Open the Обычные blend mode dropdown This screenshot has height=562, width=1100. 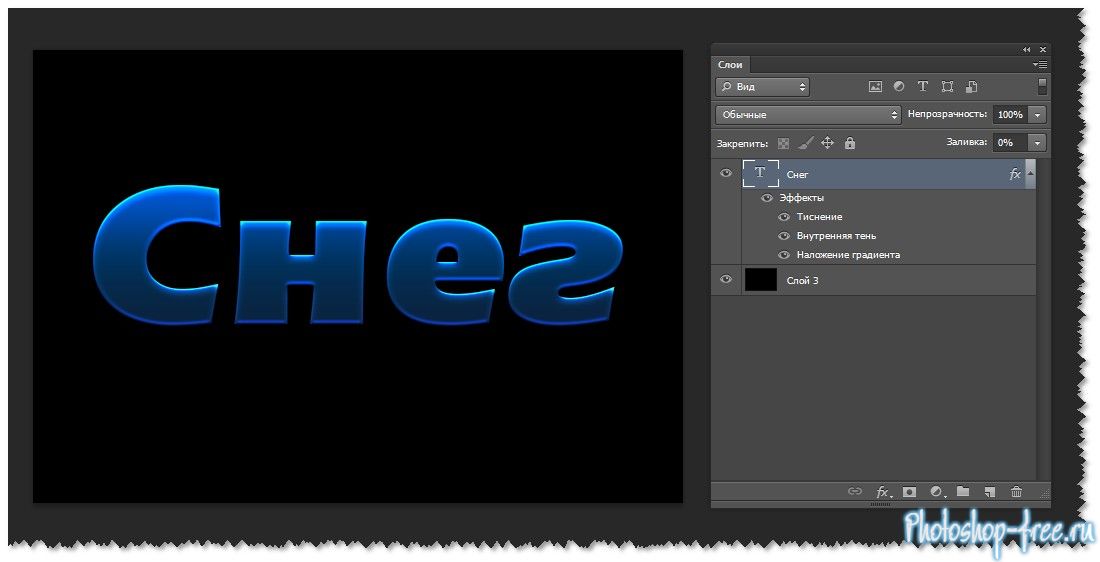point(808,115)
